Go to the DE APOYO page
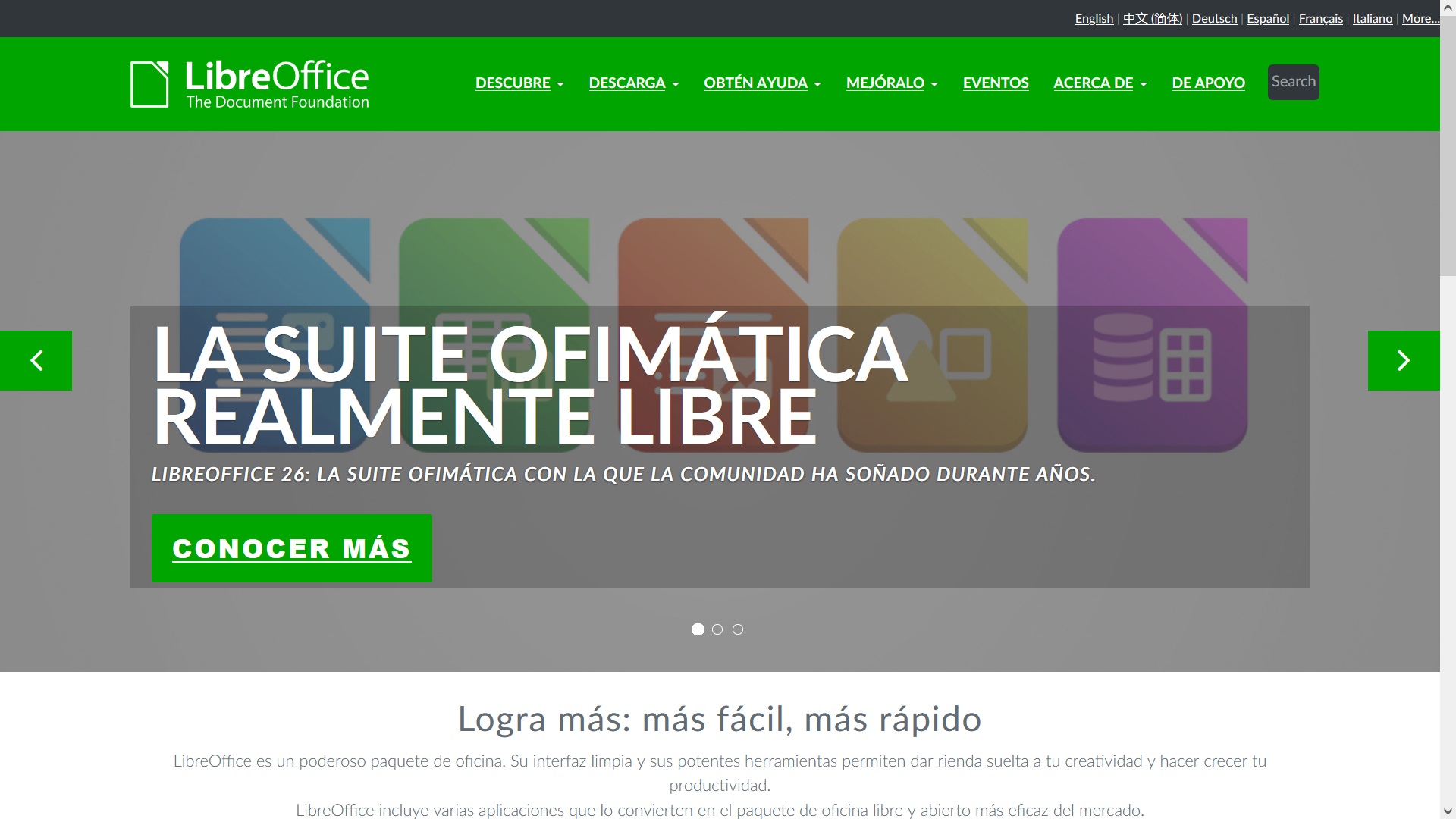This screenshot has width=1456, height=819. 1208,83
